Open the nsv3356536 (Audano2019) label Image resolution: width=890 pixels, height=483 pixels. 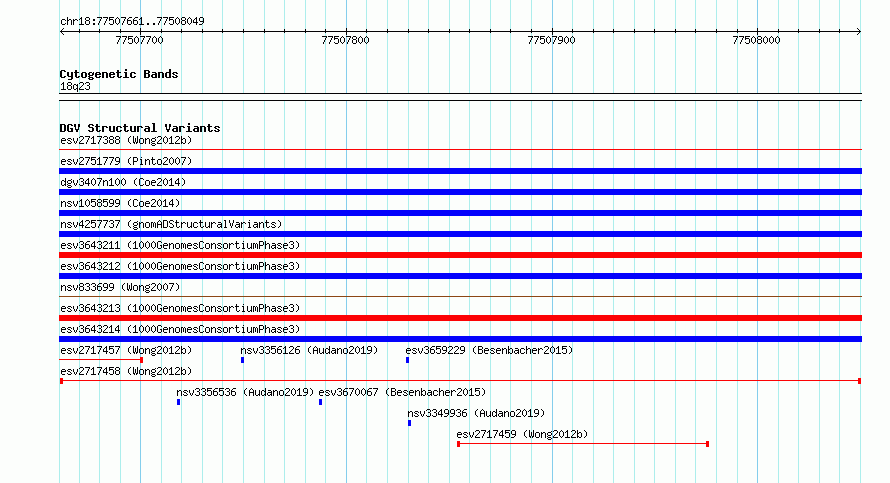pos(245,392)
